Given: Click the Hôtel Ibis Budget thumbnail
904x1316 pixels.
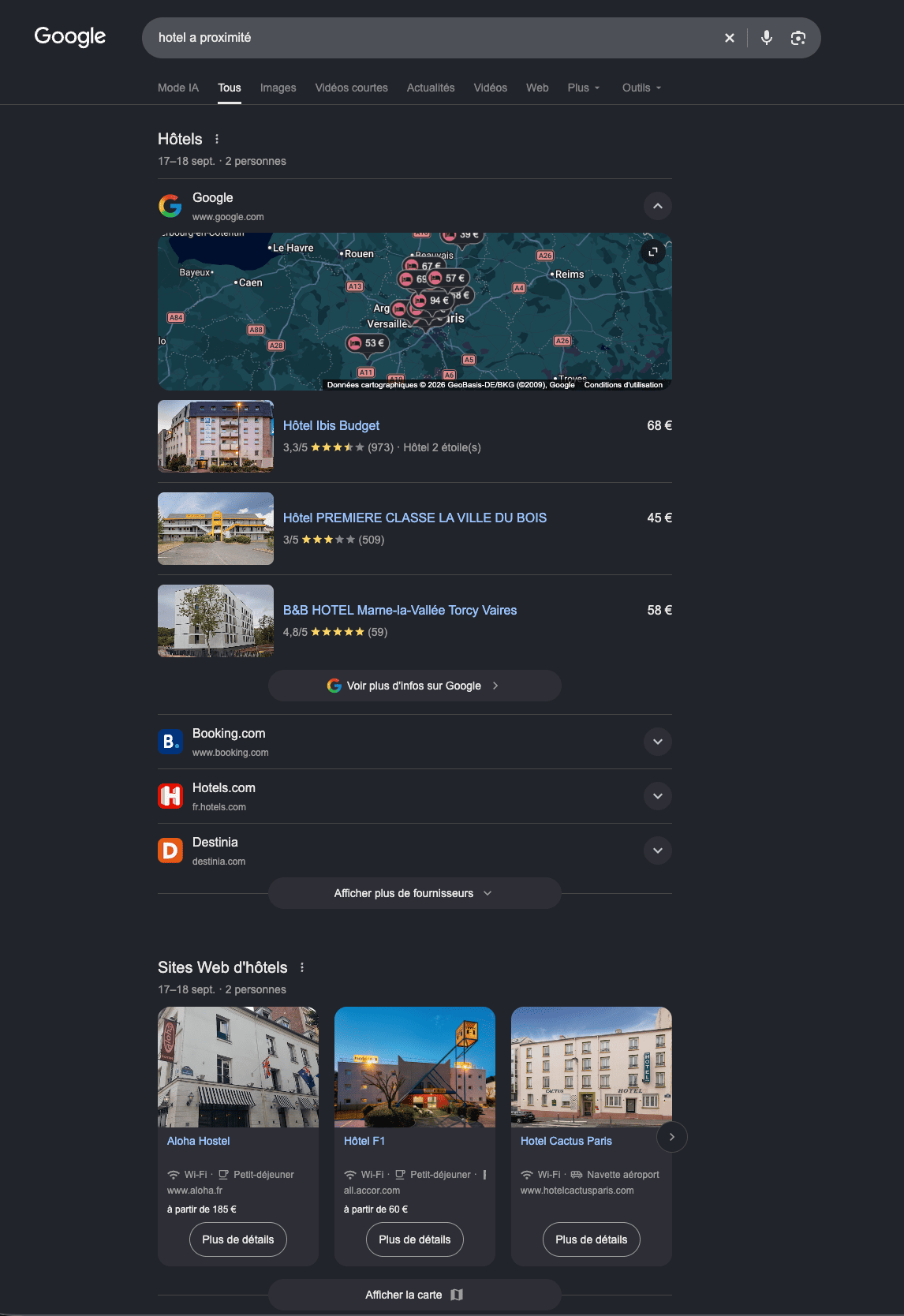Looking at the screenshot, I should click(215, 436).
